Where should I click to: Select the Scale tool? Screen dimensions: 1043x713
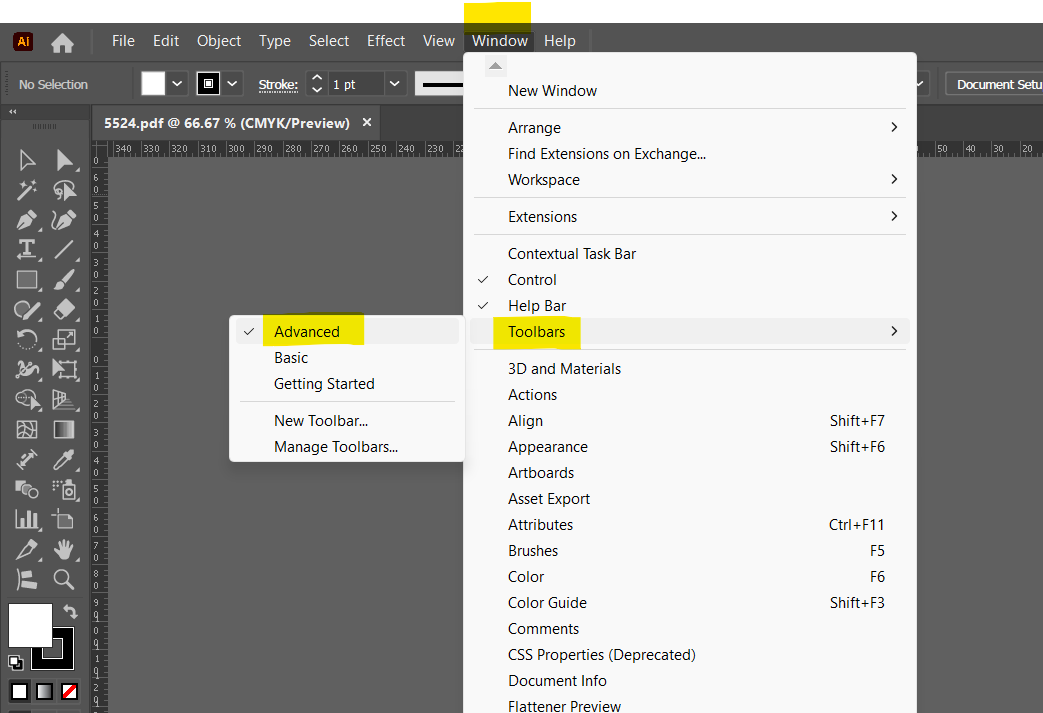point(65,340)
